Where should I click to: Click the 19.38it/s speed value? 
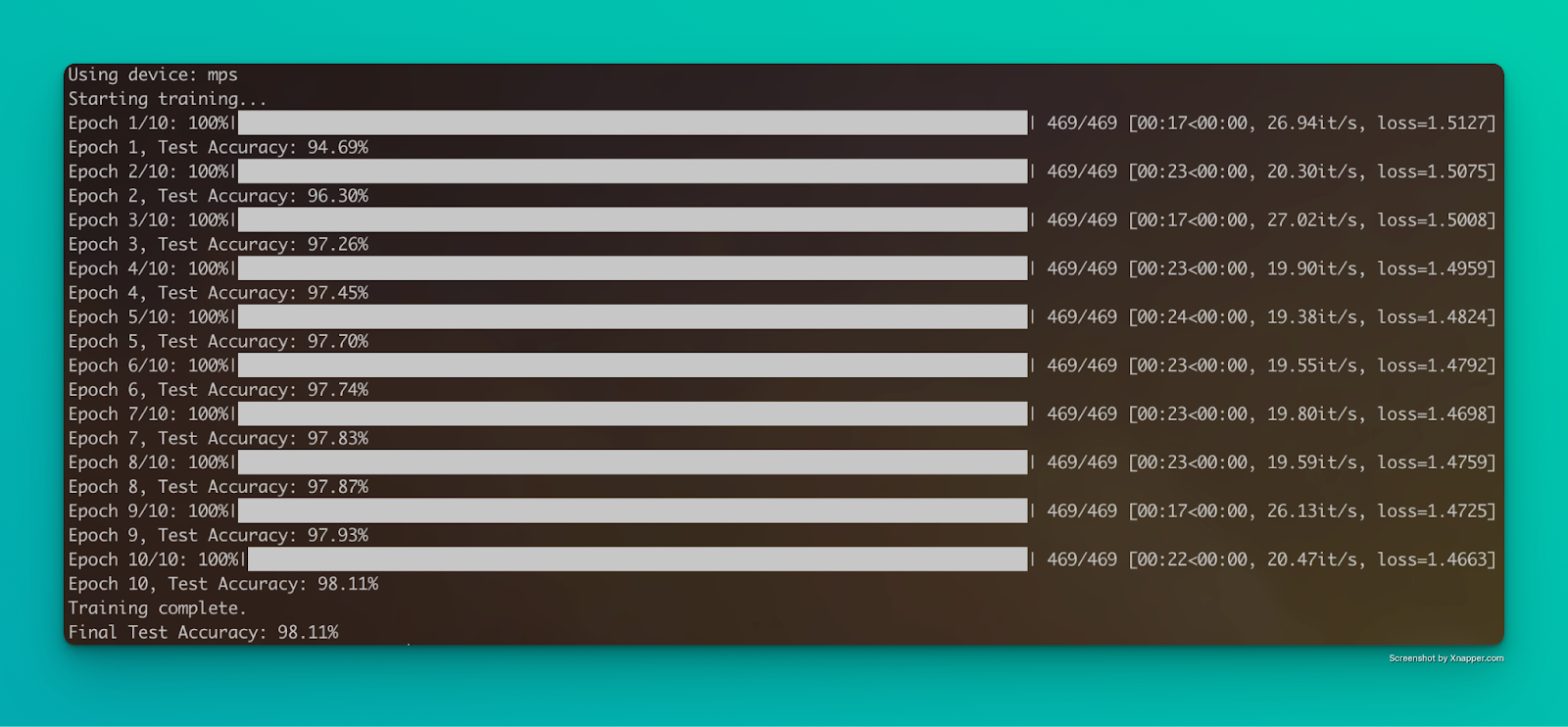pyautogui.click(x=1313, y=316)
